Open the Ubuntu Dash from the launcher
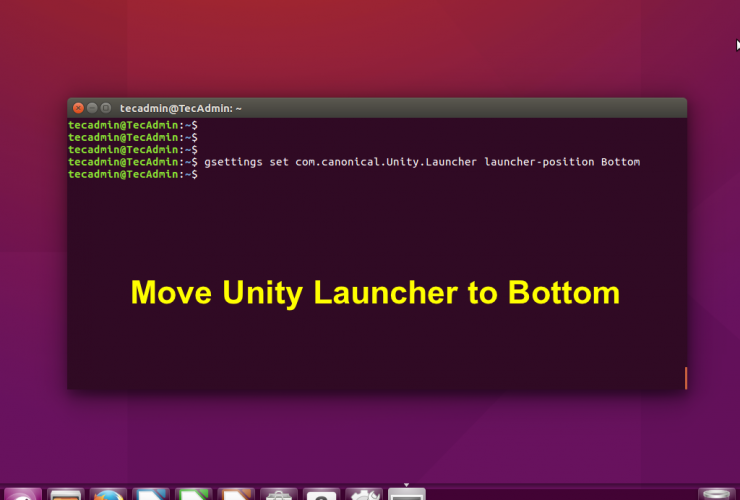This screenshot has height=500, width=740. pyautogui.click(x=23, y=493)
